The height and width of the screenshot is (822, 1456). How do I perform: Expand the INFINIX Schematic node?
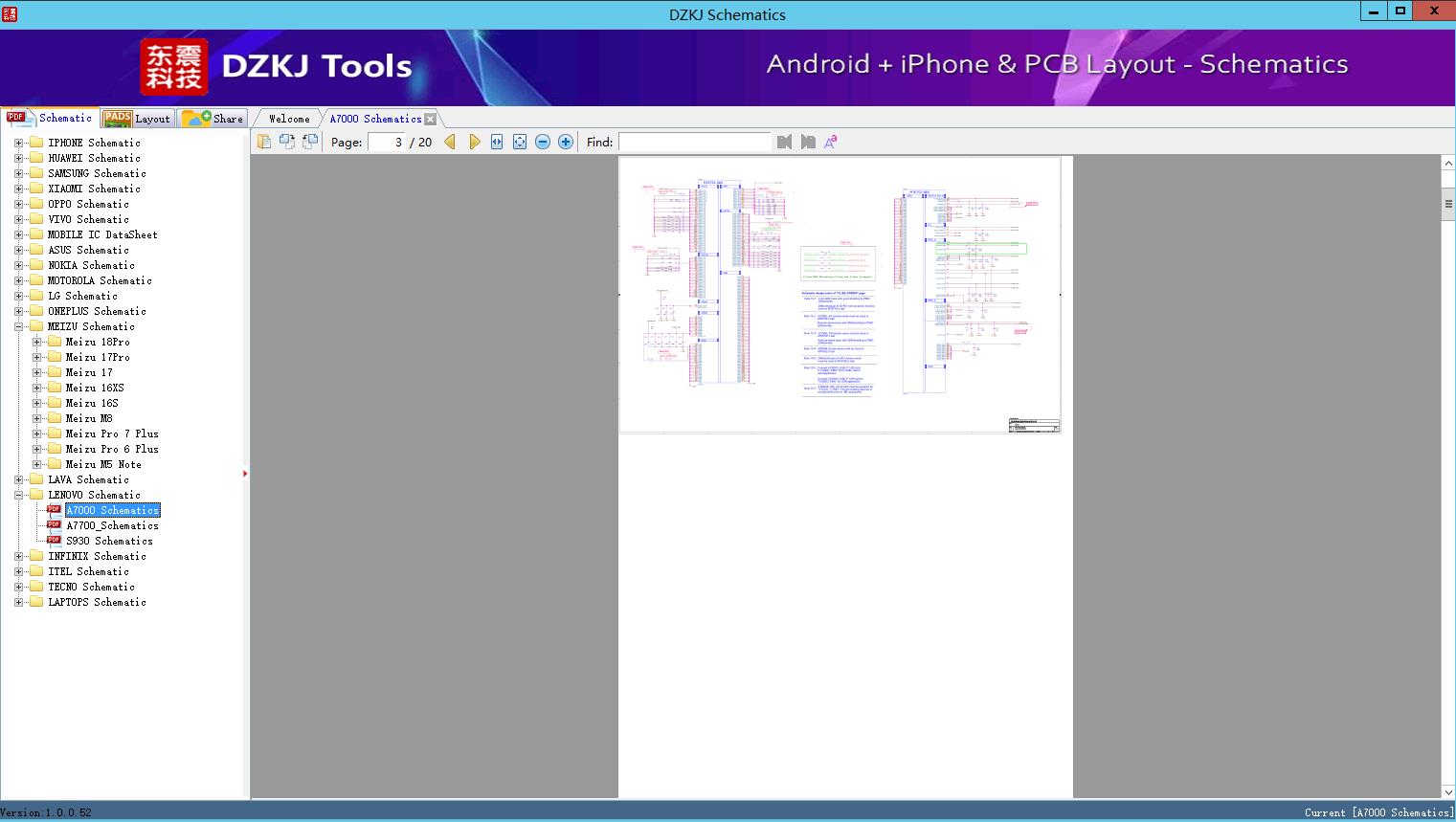(x=18, y=556)
